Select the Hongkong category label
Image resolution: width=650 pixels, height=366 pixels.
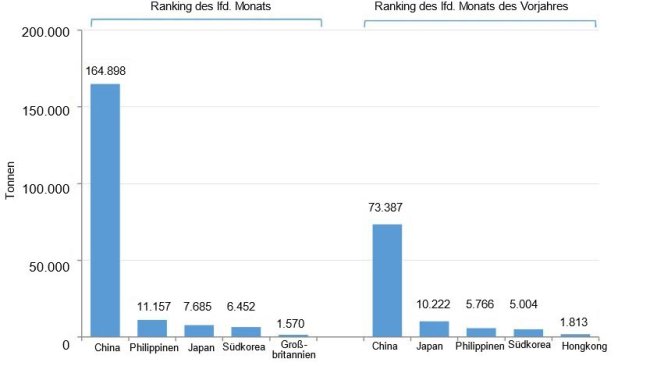584,346
